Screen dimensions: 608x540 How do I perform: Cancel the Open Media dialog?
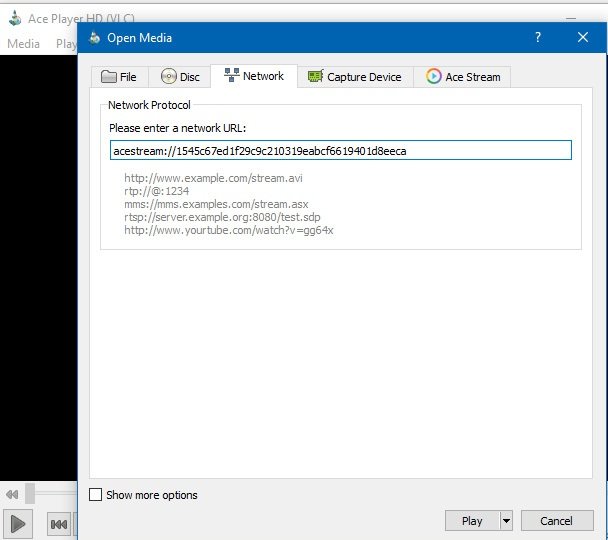click(x=557, y=521)
